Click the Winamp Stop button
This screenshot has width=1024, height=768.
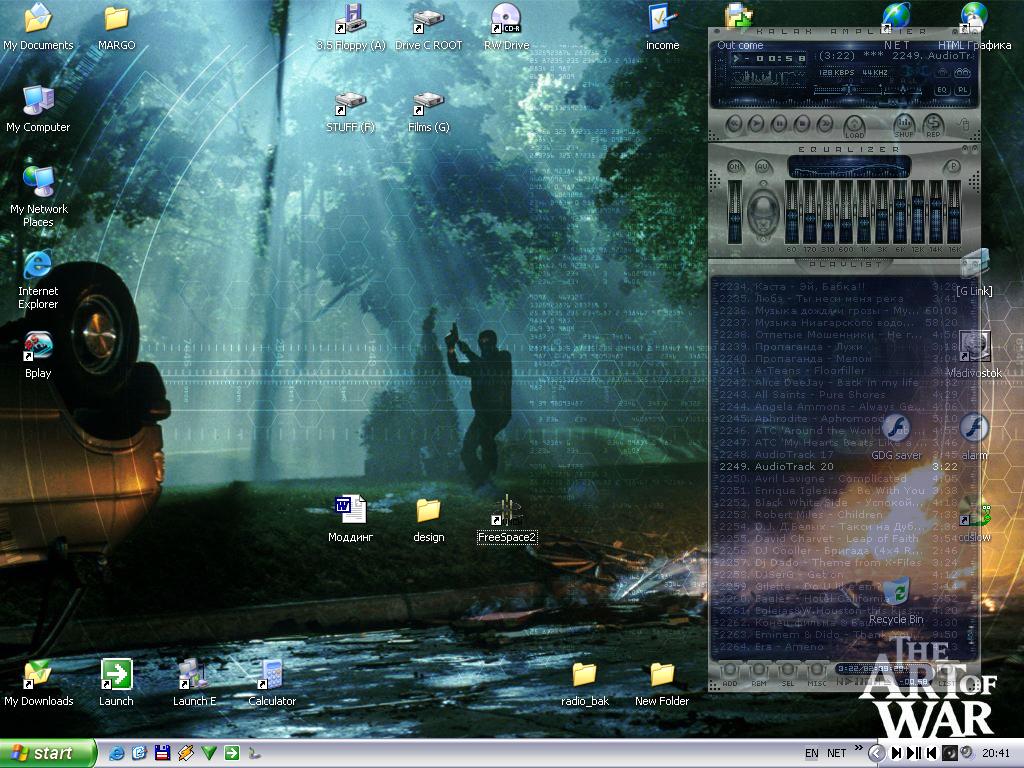802,123
